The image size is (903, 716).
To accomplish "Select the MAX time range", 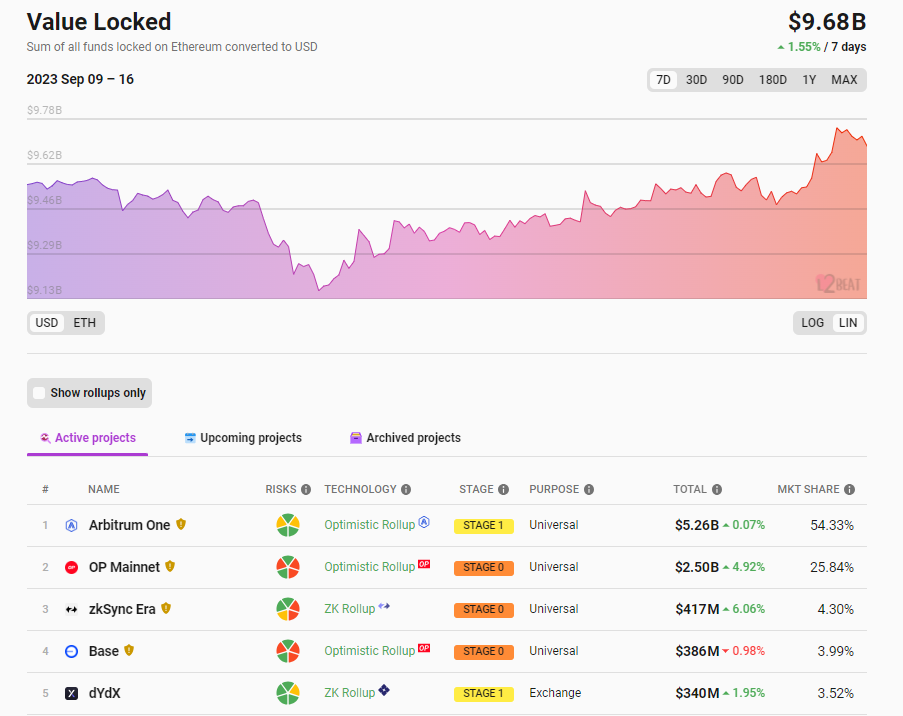I will 844,80.
